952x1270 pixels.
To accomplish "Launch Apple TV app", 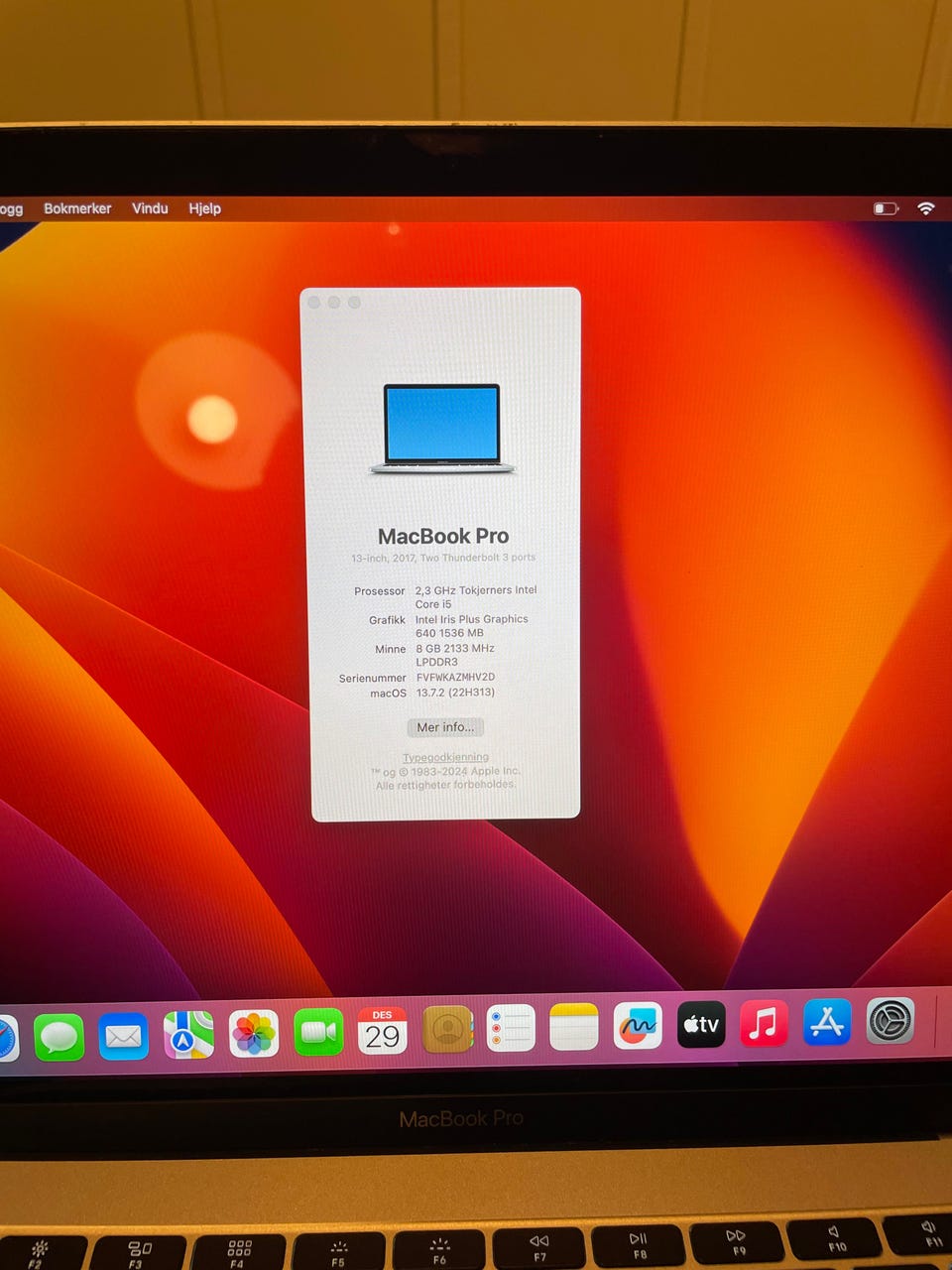I will point(701,1024).
